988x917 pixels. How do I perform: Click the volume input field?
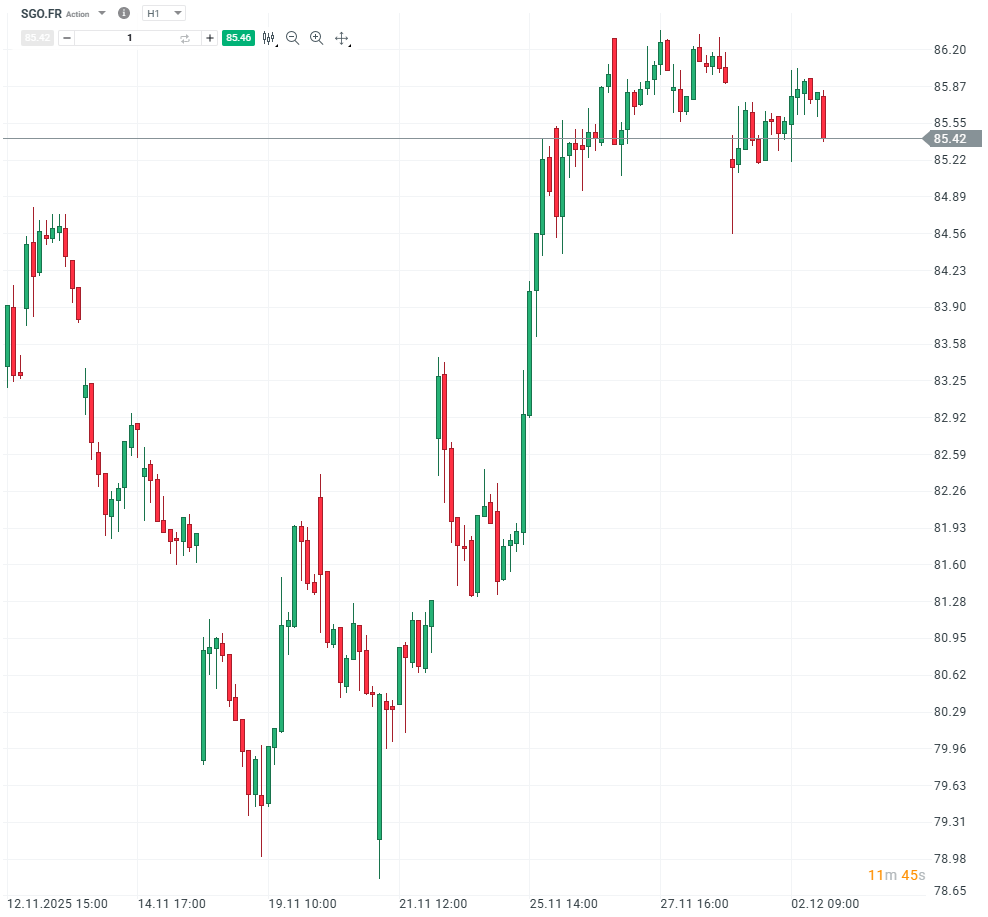click(129, 38)
